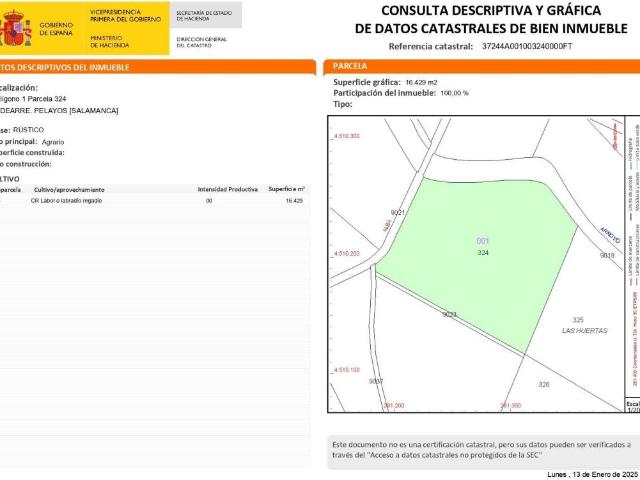Screen dimensions: 640x480
Task: Click the catastral certification disclaimer note
Action: pos(482,449)
